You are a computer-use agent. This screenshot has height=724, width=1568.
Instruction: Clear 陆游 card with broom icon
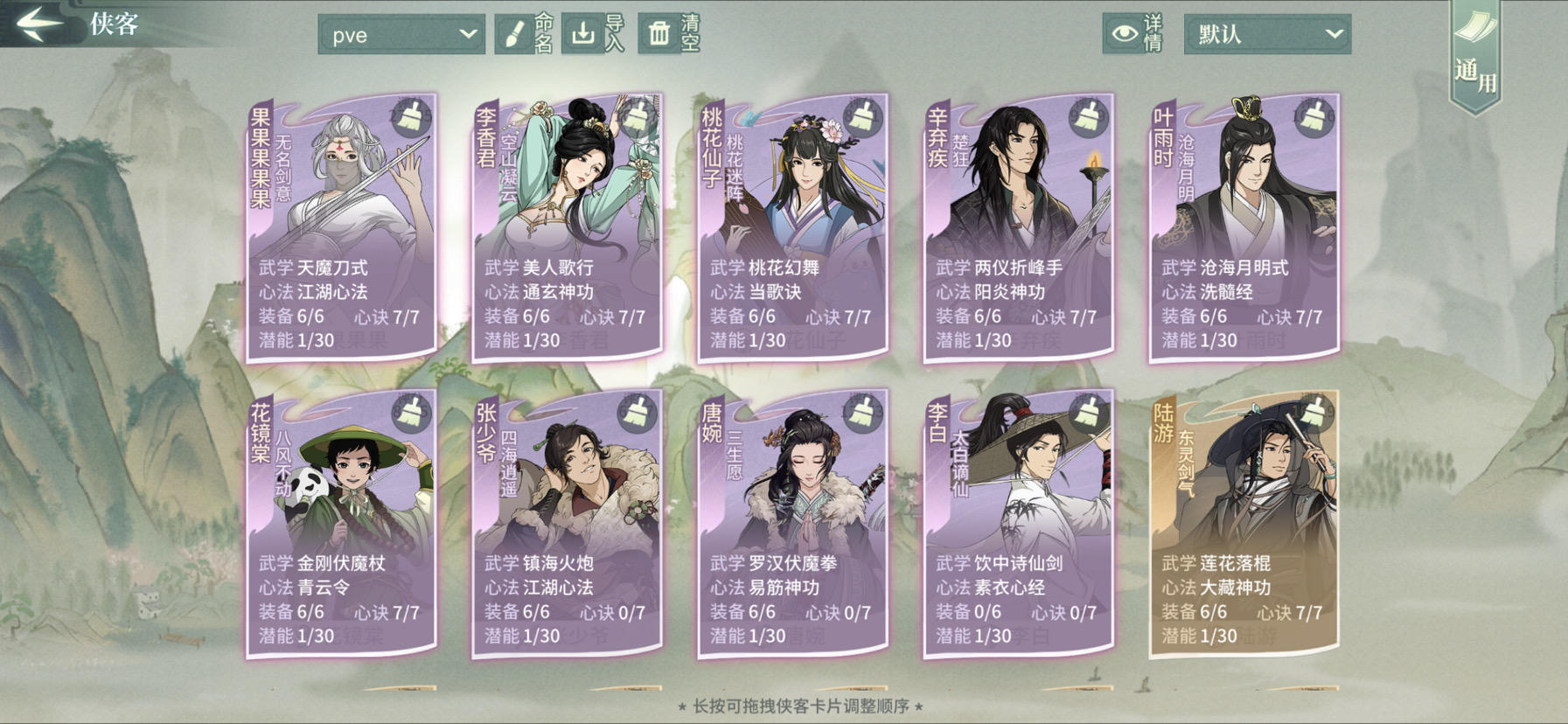click(x=1314, y=413)
